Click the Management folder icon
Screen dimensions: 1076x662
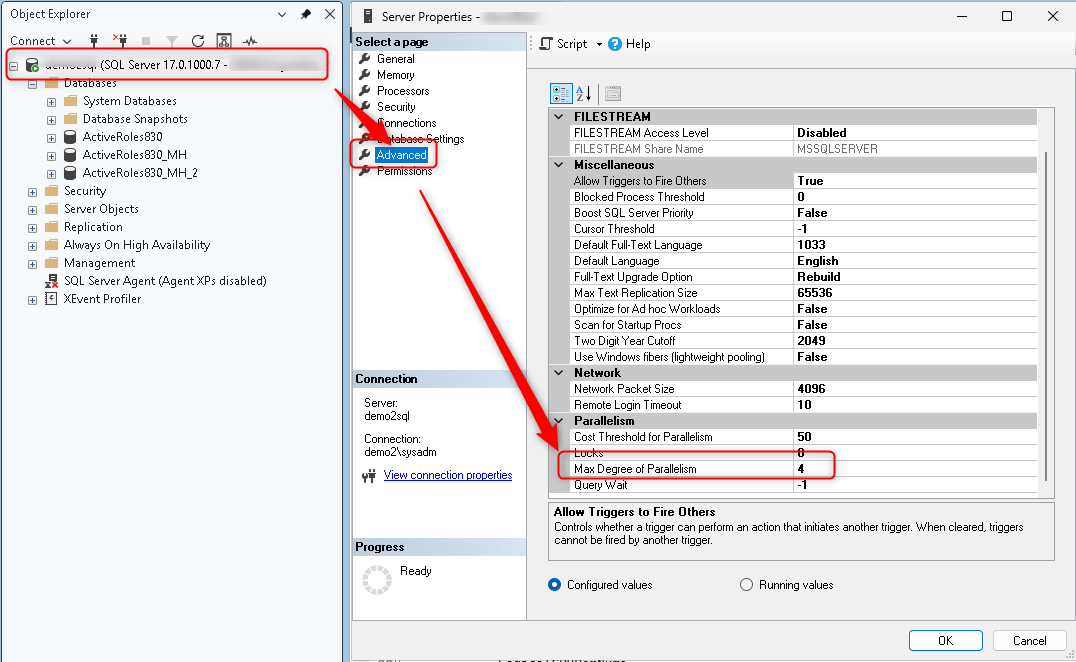pos(51,263)
